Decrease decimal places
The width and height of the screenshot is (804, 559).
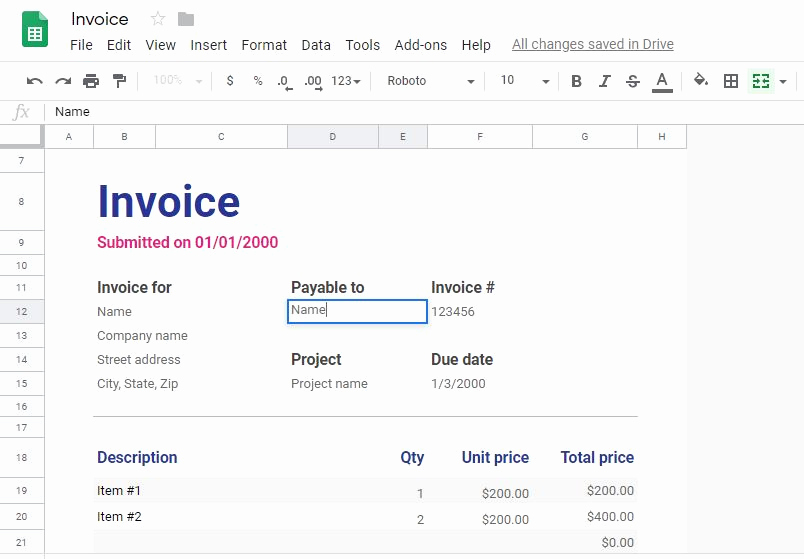click(285, 82)
